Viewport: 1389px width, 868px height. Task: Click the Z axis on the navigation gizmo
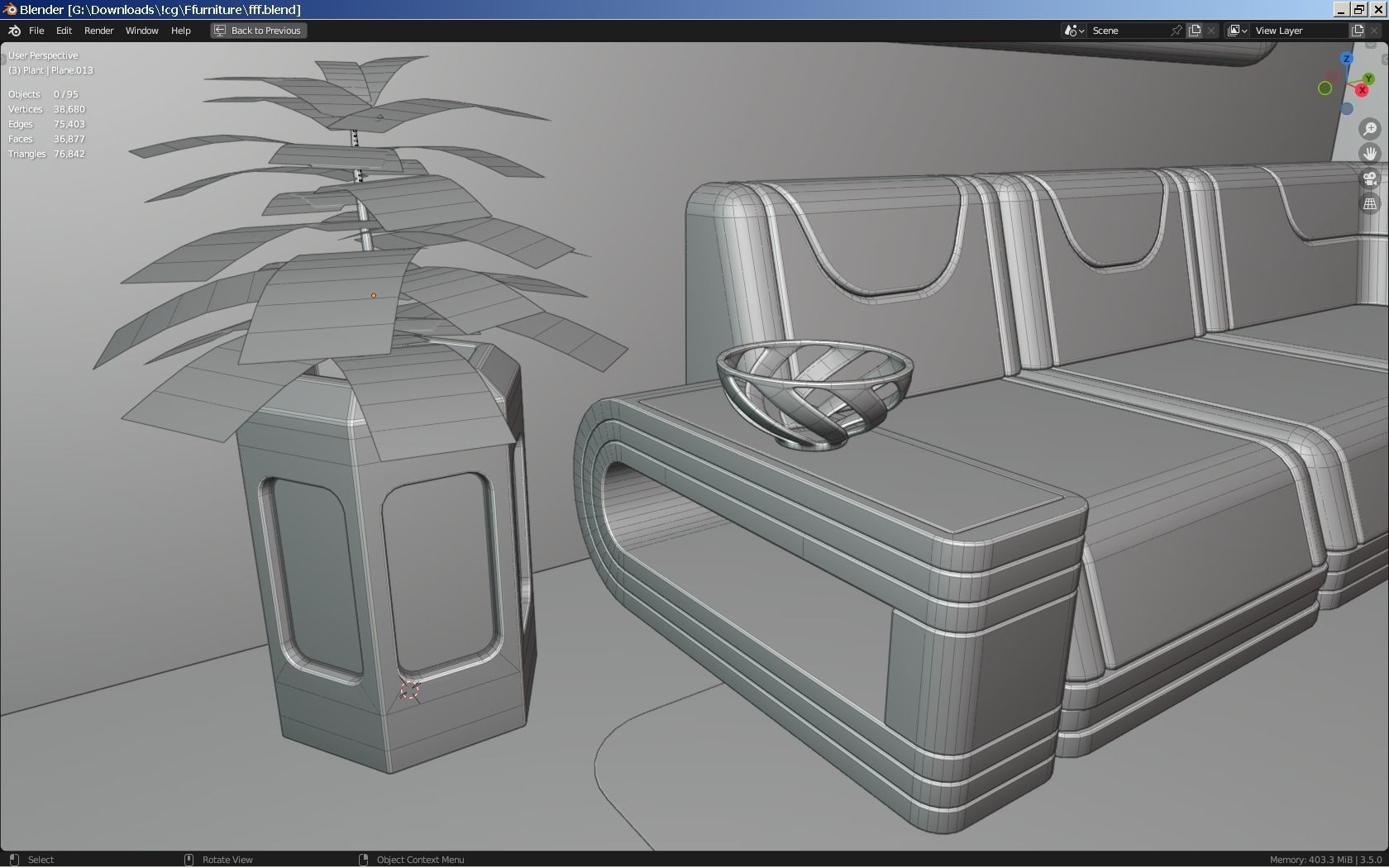tap(1346, 59)
